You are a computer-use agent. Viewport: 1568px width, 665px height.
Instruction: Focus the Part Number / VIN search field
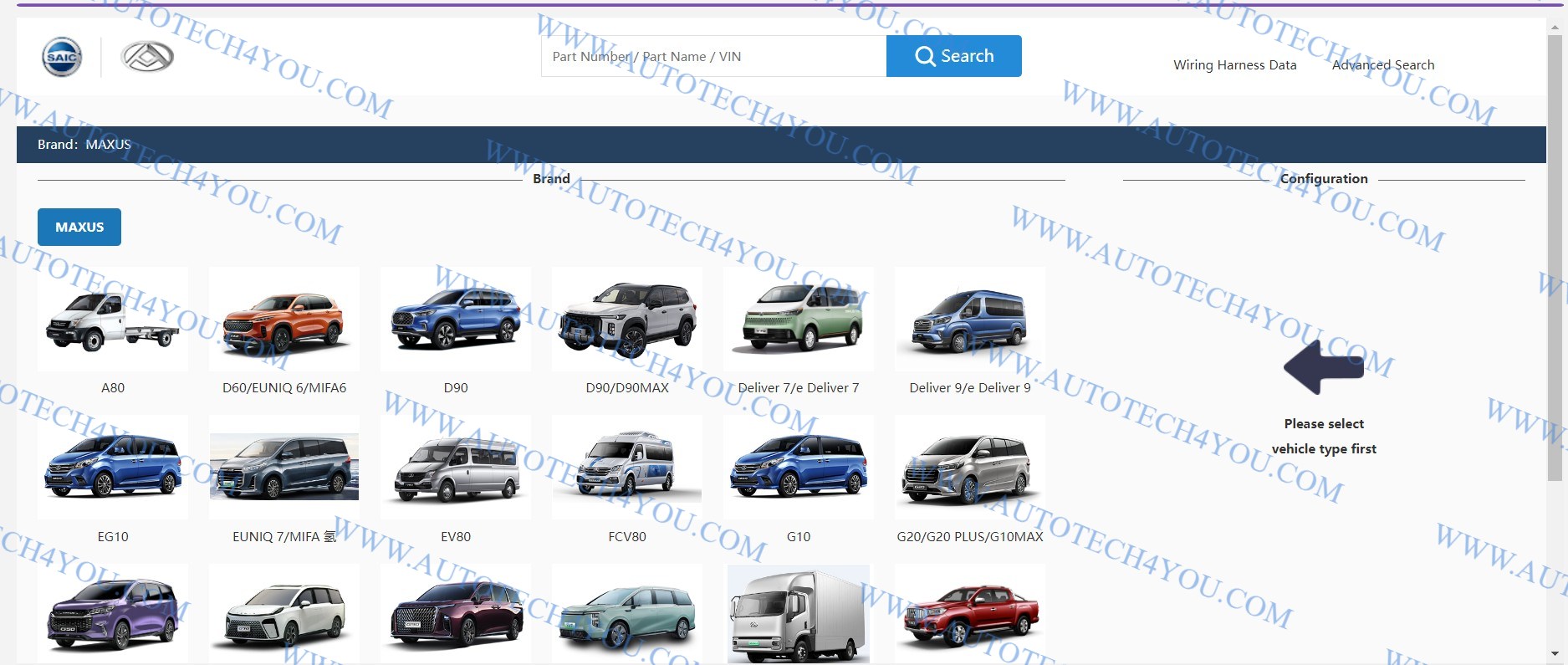coord(713,56)
